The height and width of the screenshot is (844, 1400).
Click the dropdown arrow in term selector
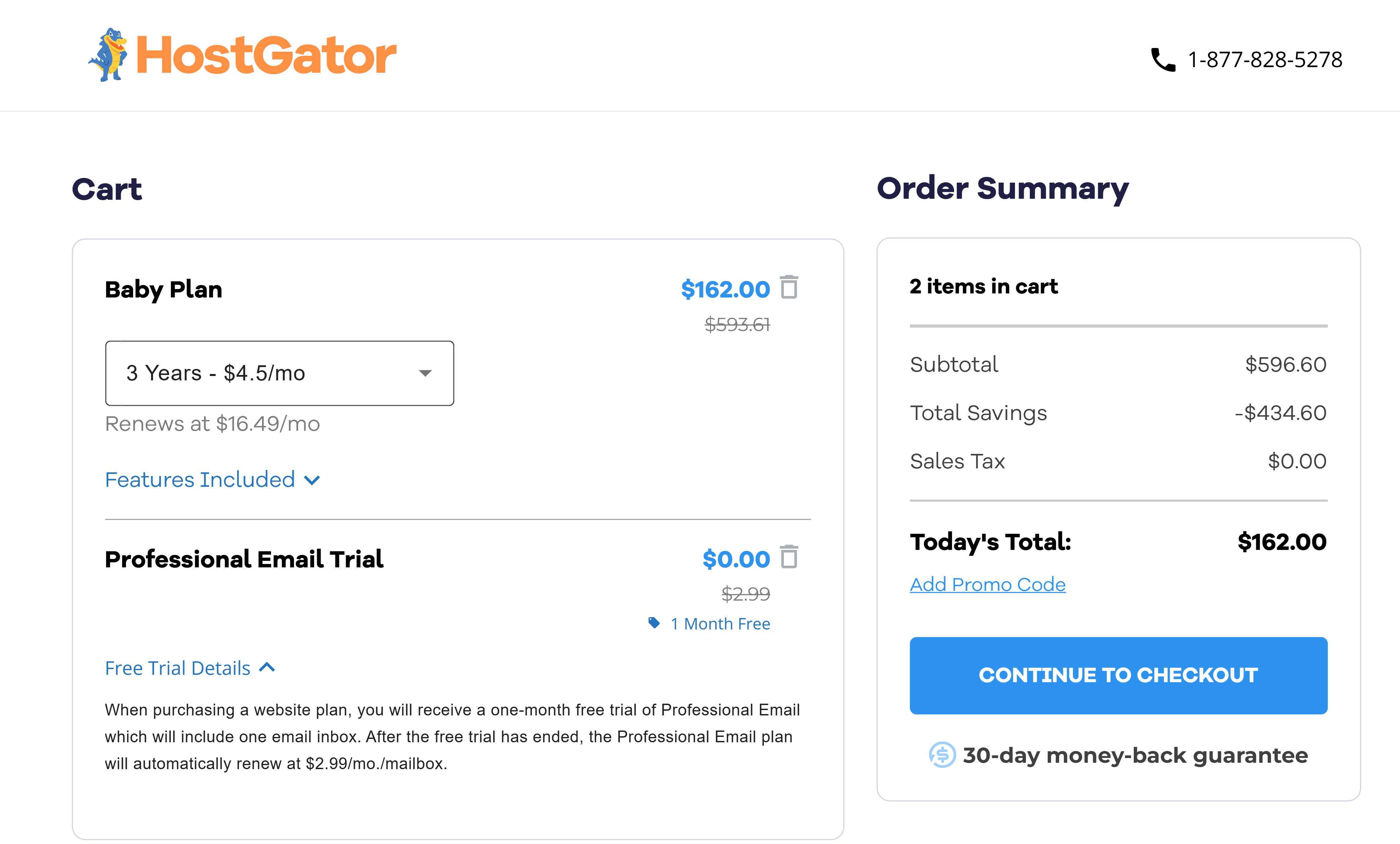[425, 373]
